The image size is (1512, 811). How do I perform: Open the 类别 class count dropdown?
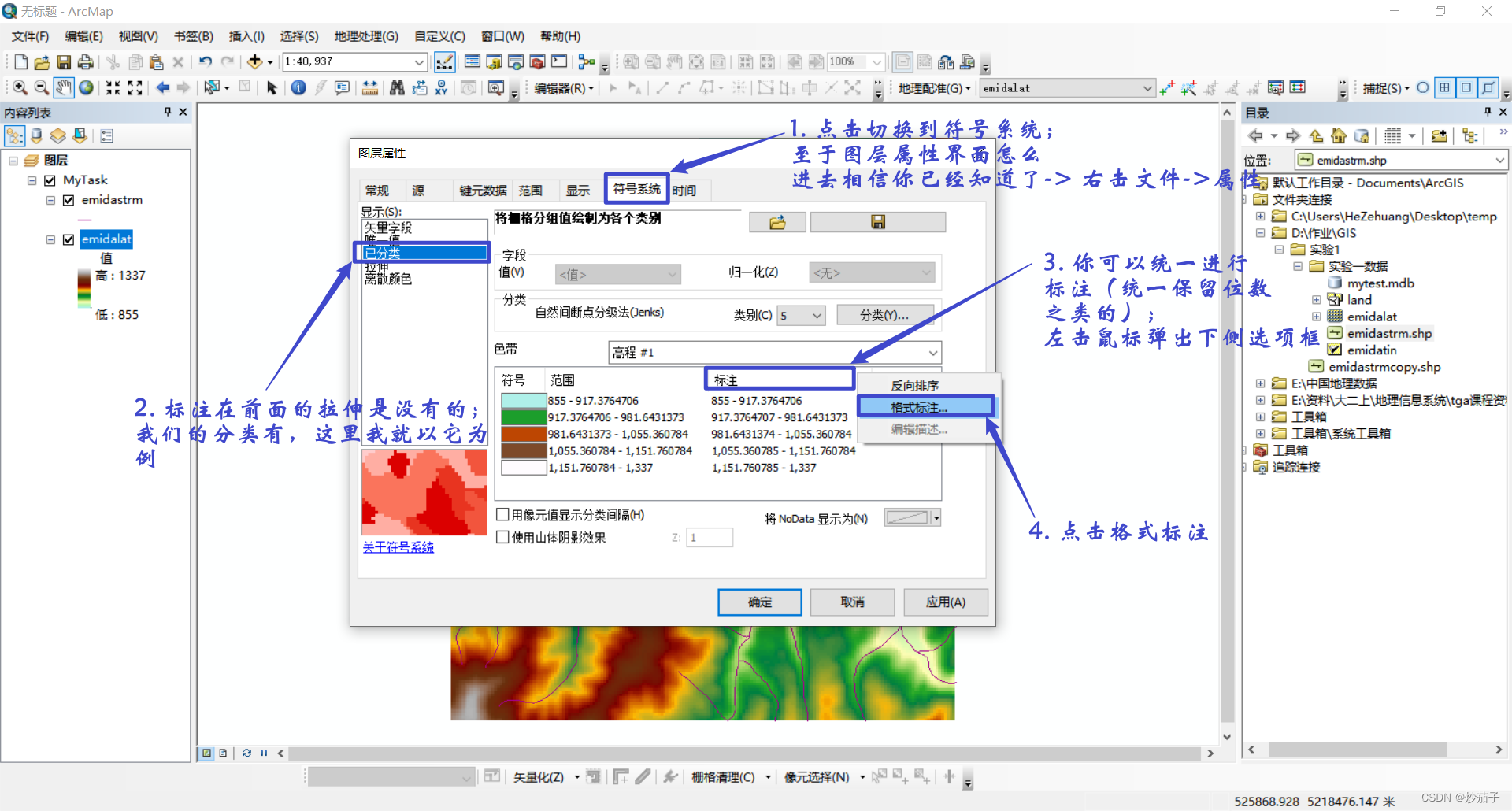[817, 316]
